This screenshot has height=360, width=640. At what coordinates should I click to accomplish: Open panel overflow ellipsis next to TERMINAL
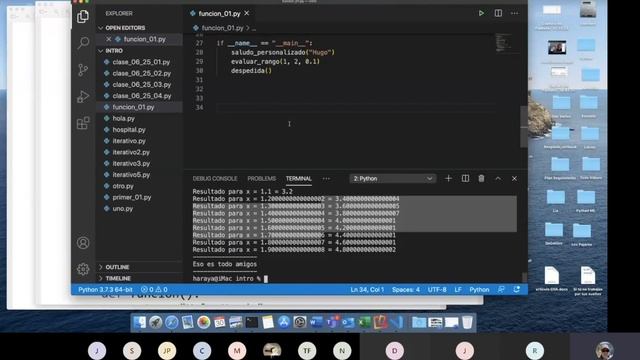[326, 178]
